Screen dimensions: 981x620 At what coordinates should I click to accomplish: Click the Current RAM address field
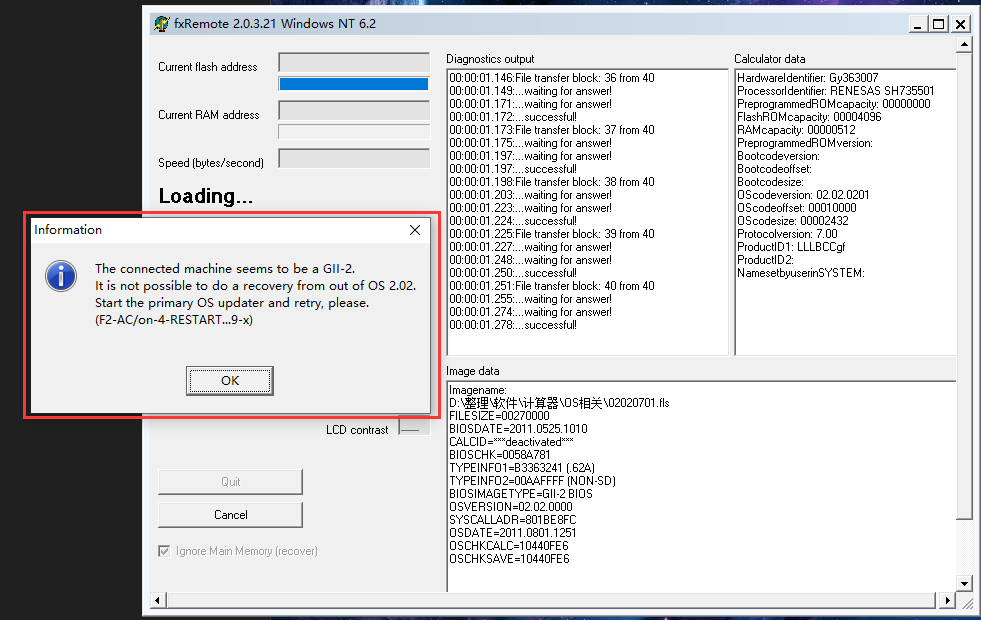tap(354, 111)
